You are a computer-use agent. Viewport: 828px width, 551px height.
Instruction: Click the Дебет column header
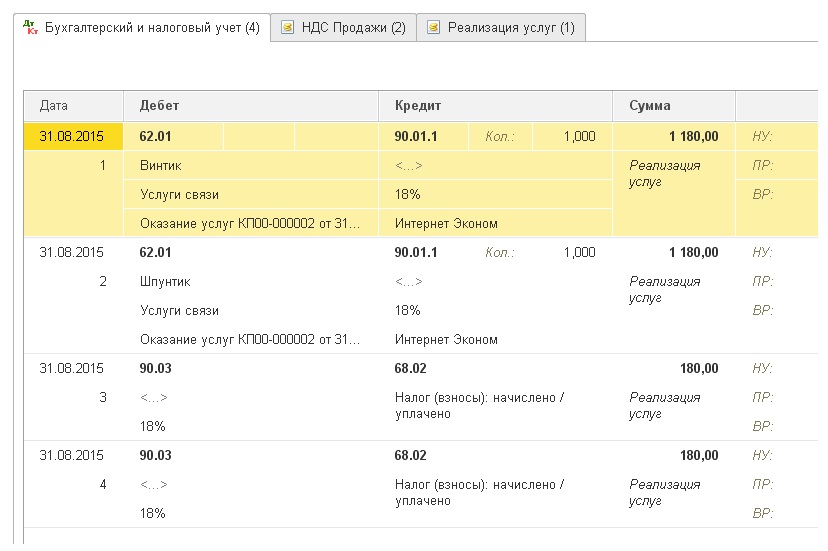pos(251,106)
